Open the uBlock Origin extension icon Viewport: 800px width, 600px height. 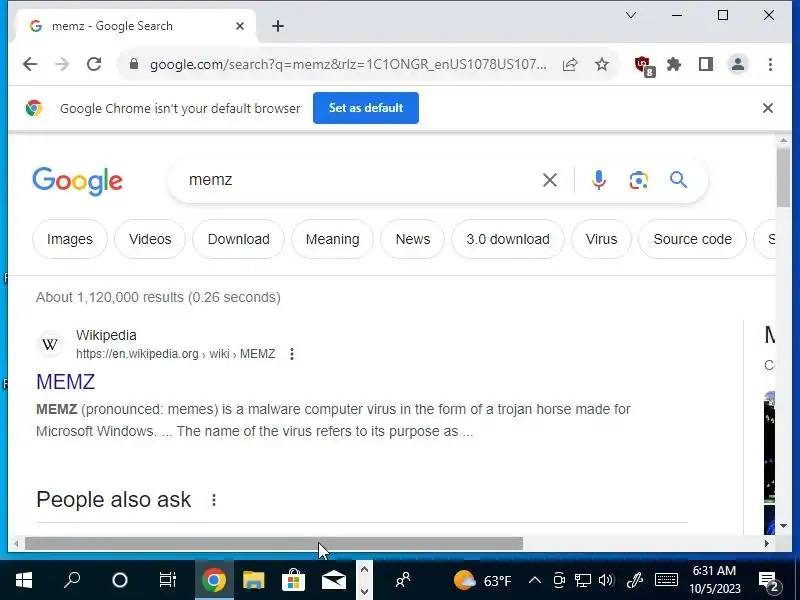click(x=644, y=66)
